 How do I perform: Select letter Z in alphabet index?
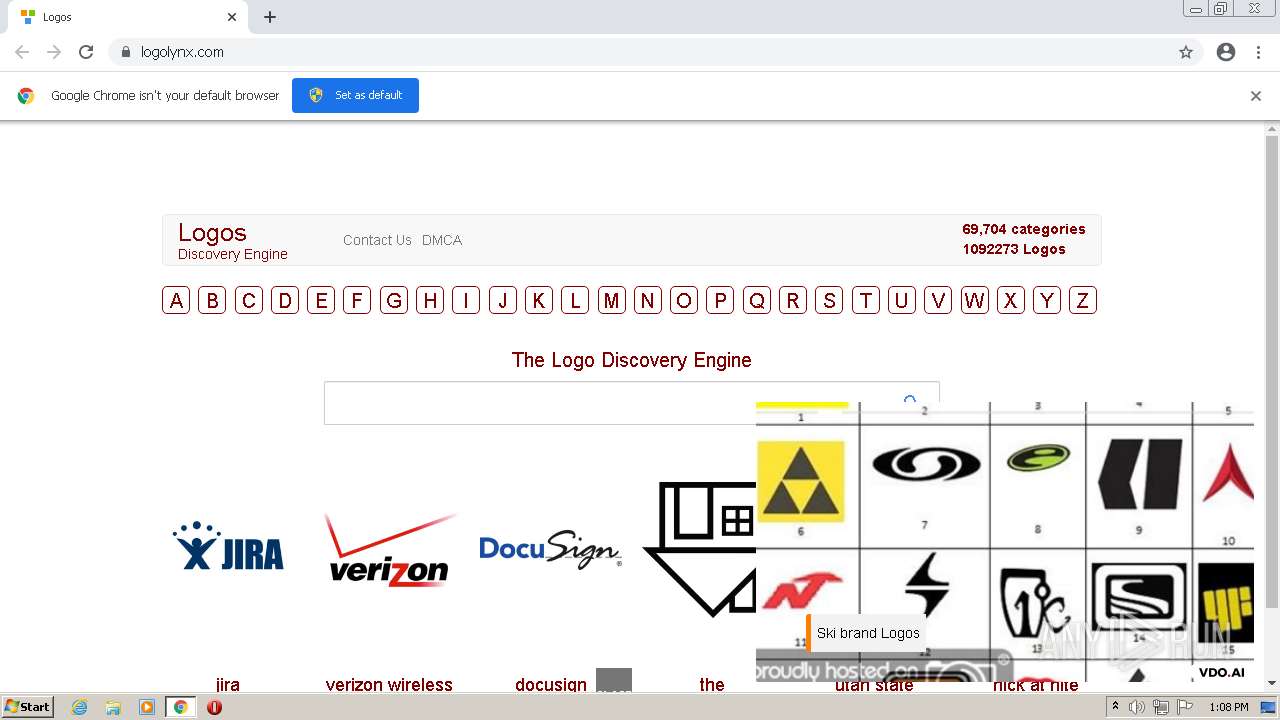(x=1083, y=300)
